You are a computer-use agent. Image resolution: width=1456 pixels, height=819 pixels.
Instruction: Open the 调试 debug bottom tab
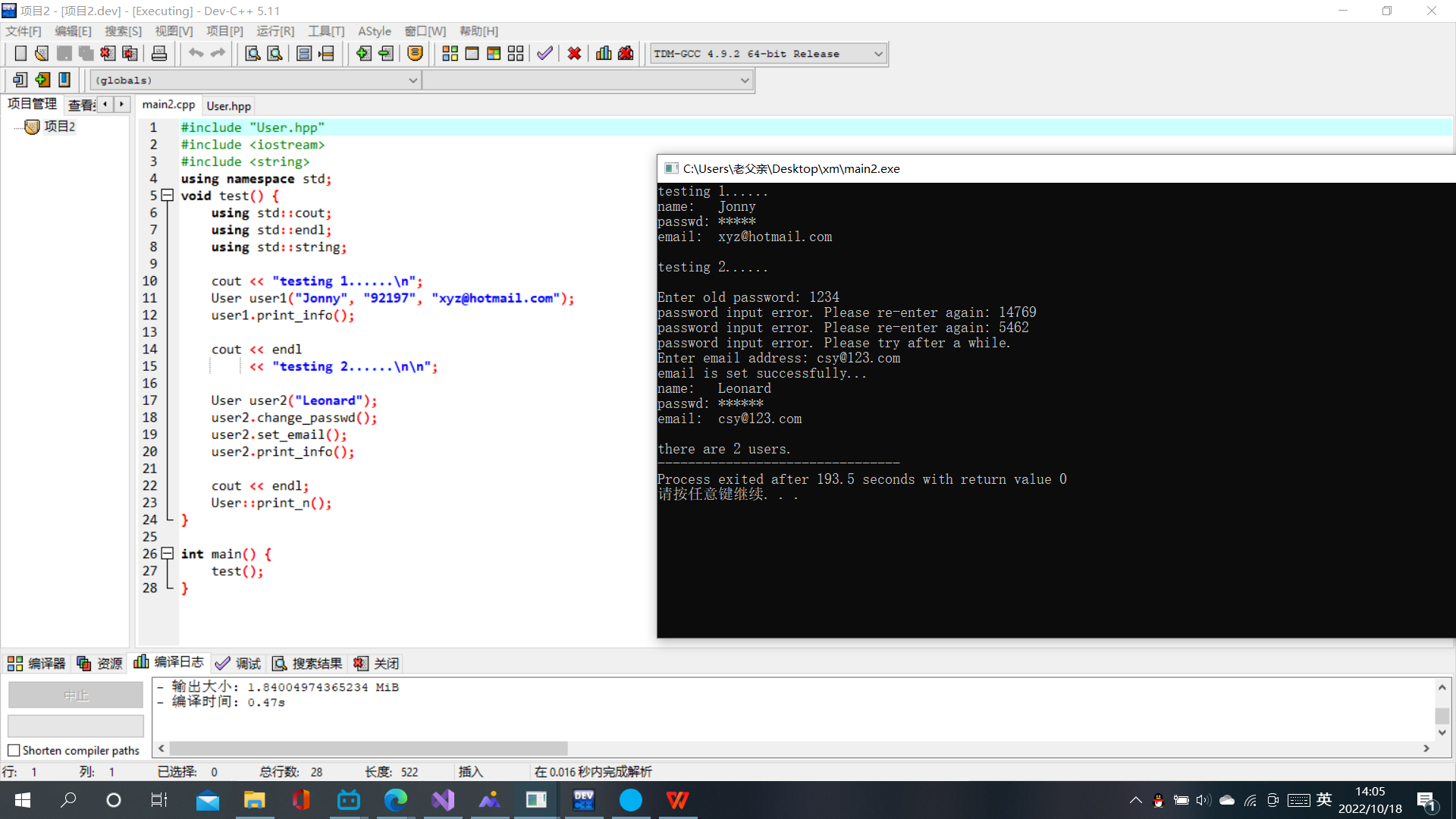[238, 664]
